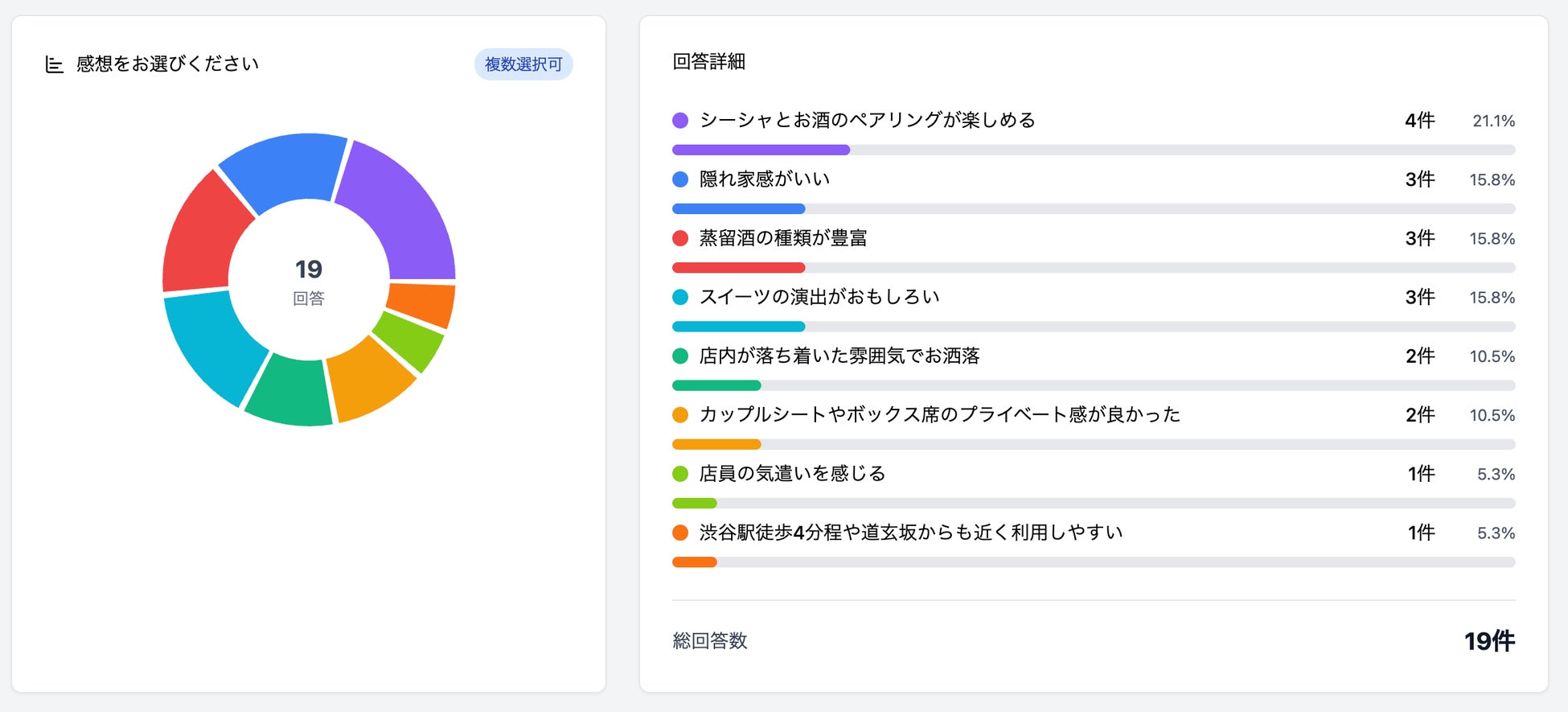Image resolution: width=1568 pixels, height=712 pixels.
Task: Click the red dot beside 蒸留酒の種類が豊富
Action: pos(680,238)
